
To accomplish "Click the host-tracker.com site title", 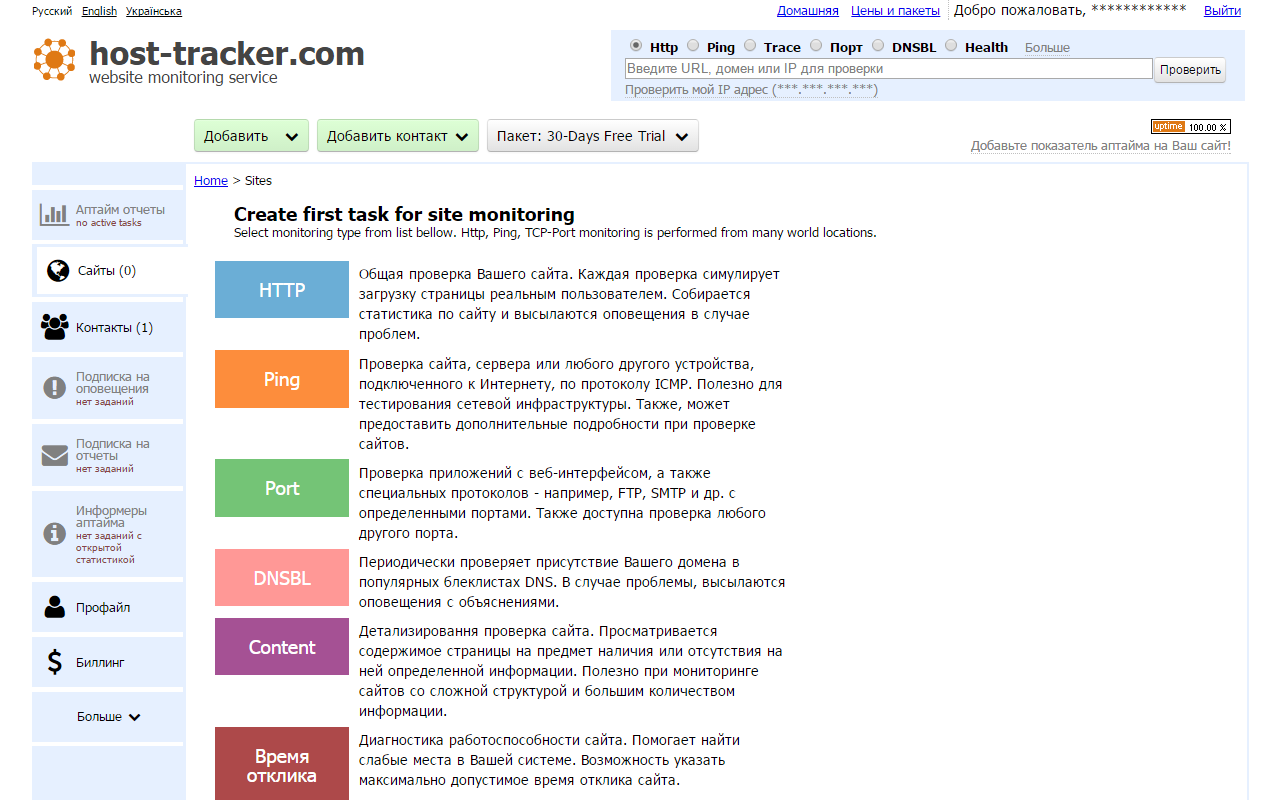I will tap(227, 53).
